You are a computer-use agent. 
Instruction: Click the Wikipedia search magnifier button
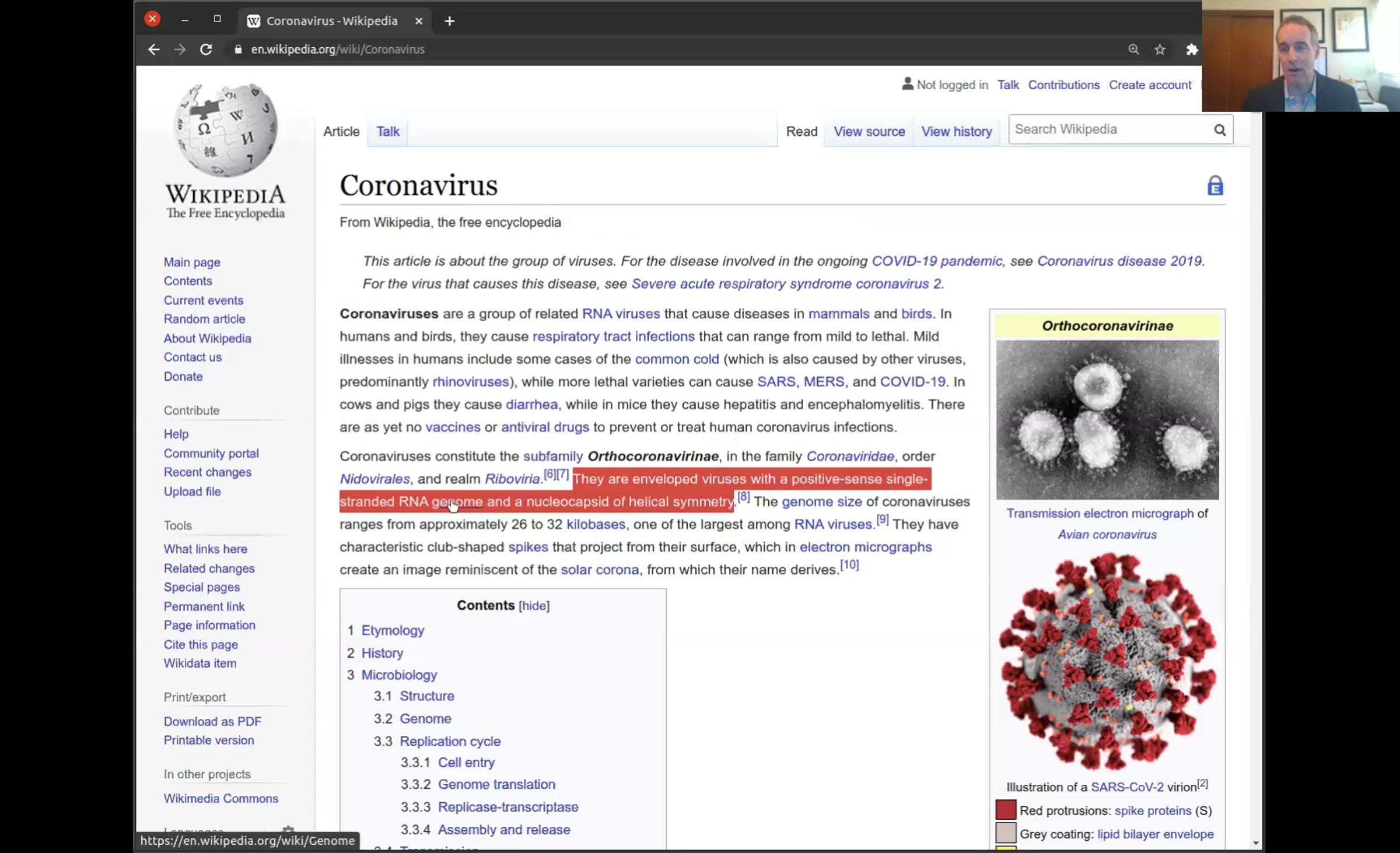pos(1220,130)
